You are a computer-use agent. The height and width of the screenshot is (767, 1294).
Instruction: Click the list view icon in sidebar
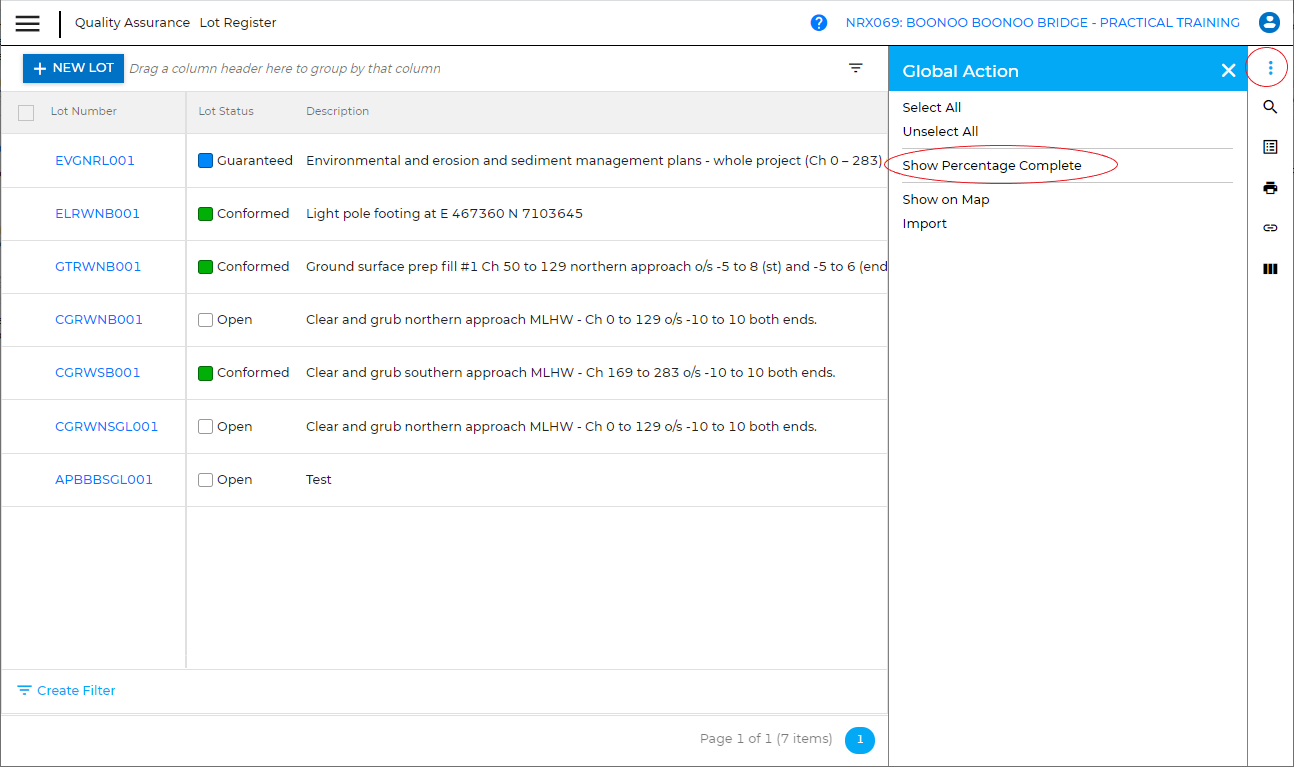tap(1270, 147)
